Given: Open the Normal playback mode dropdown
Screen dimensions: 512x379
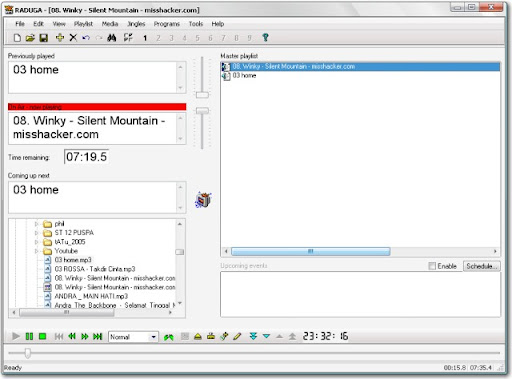Looking at the screenshot, I should (x=153, y=337).
